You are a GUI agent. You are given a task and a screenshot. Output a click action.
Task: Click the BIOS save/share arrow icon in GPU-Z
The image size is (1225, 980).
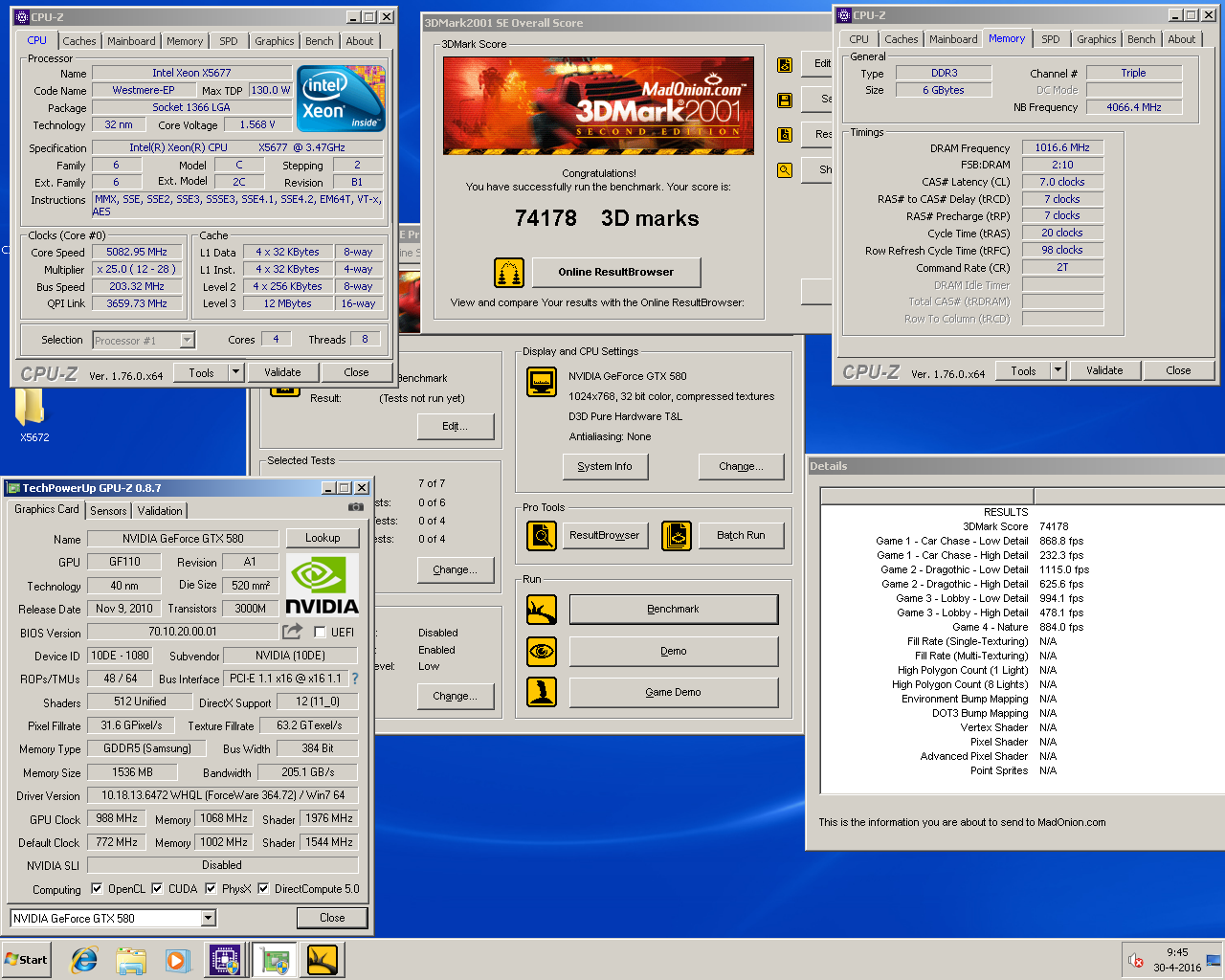[293, 632]
